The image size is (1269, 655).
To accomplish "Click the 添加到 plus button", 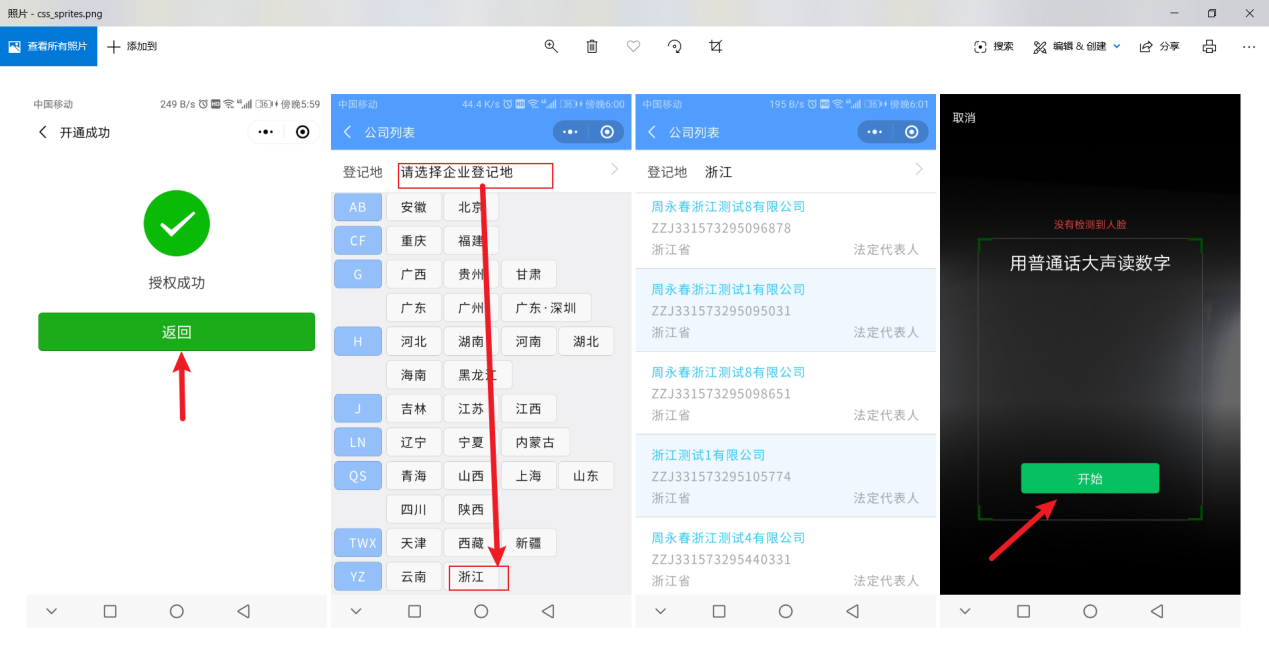I will coord(132,46).
